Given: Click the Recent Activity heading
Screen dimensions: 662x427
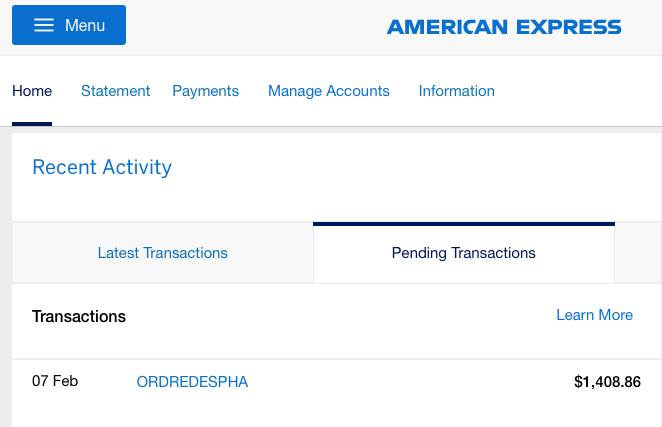Looking at the screenshot, I should pyautogui.click(x=102, y=167).
